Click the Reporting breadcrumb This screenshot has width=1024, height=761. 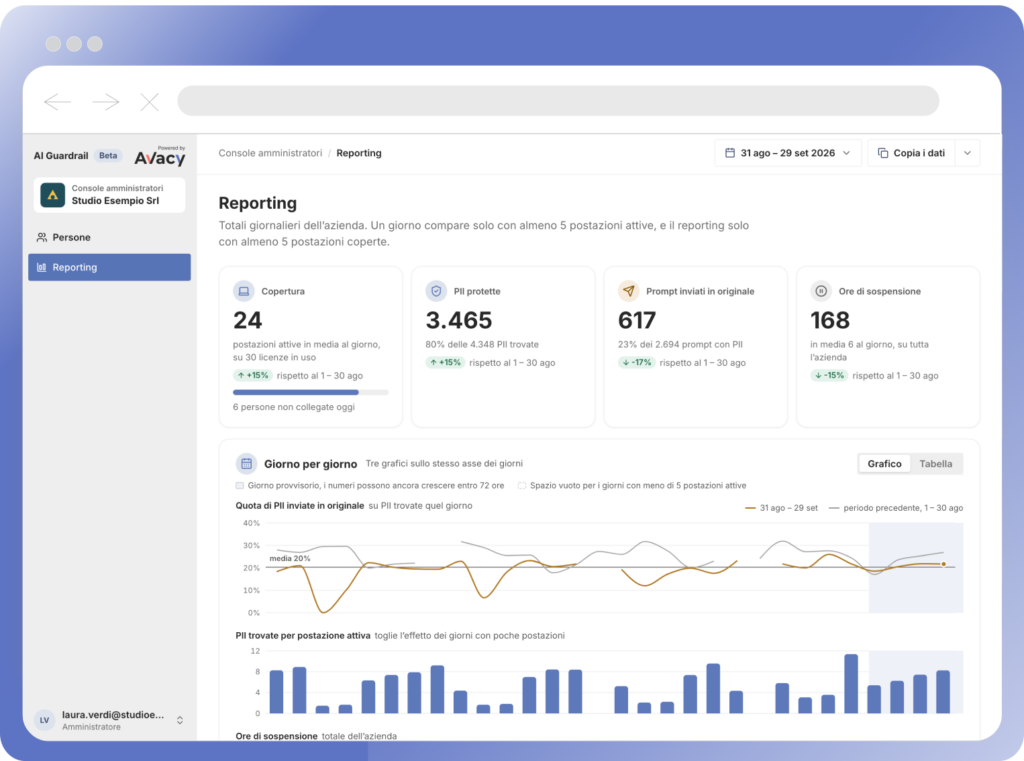(359, 153)
